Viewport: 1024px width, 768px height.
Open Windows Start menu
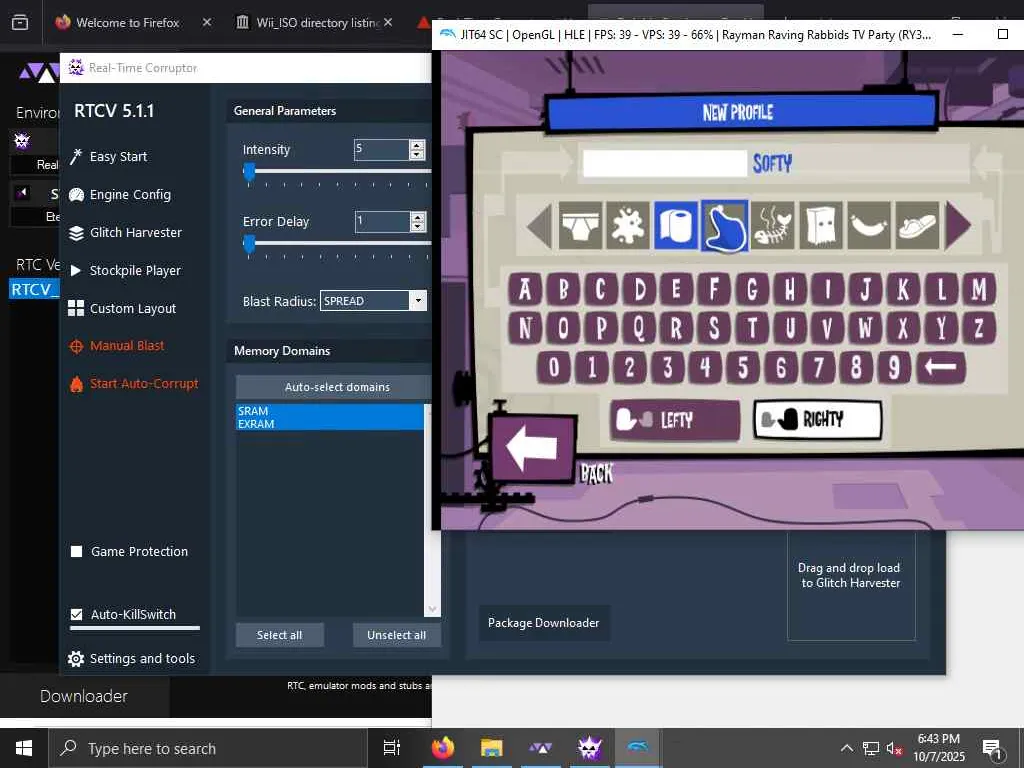[24, 748]
